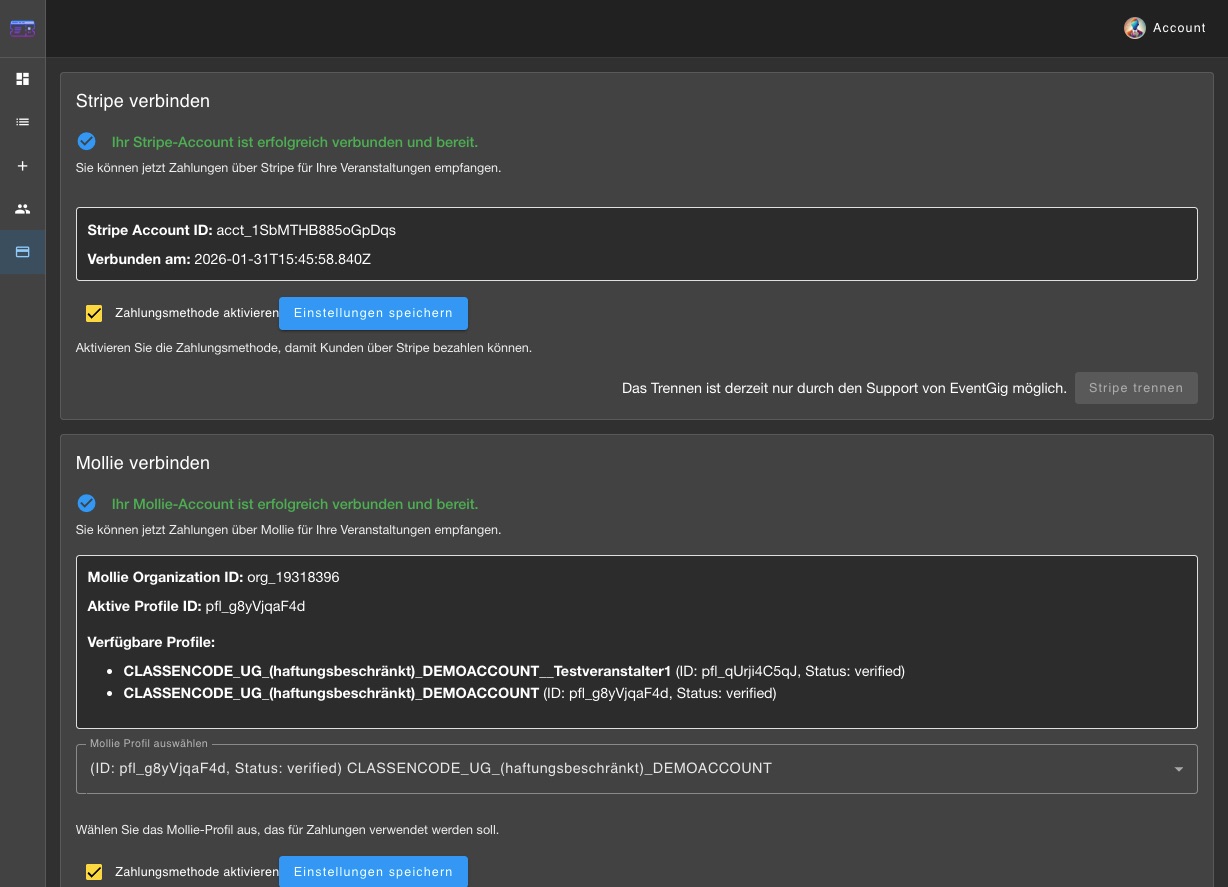Click the blue checkmark next to Mollie status

tap(87, 504)
